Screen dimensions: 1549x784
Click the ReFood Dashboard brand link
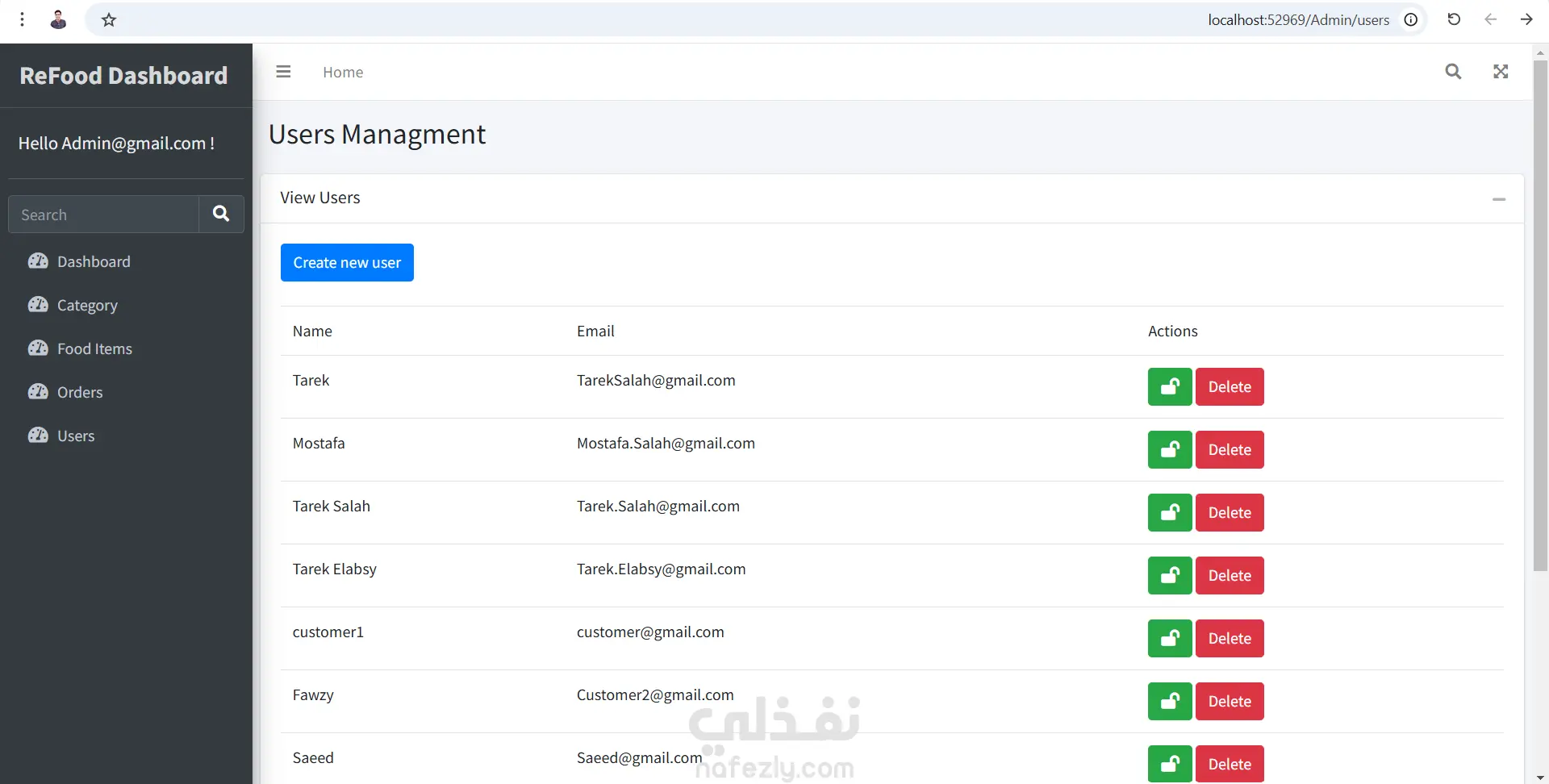123,75
